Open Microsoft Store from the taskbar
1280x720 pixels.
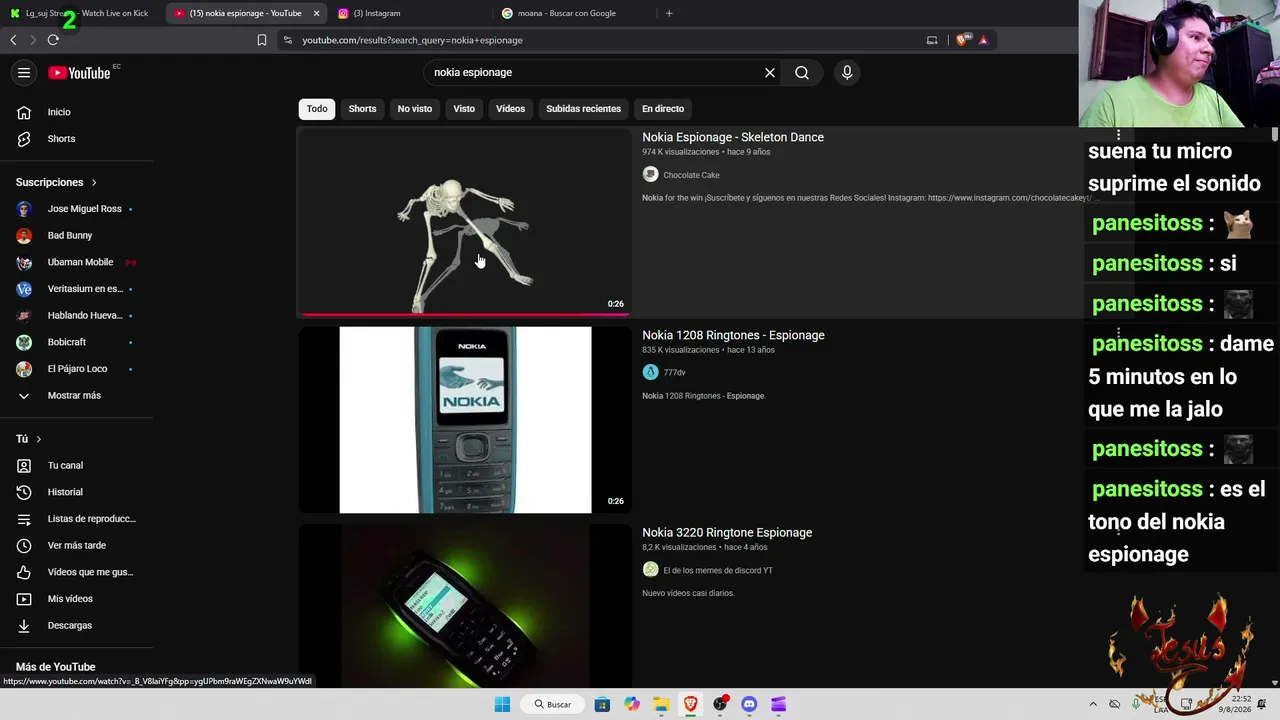602,704
